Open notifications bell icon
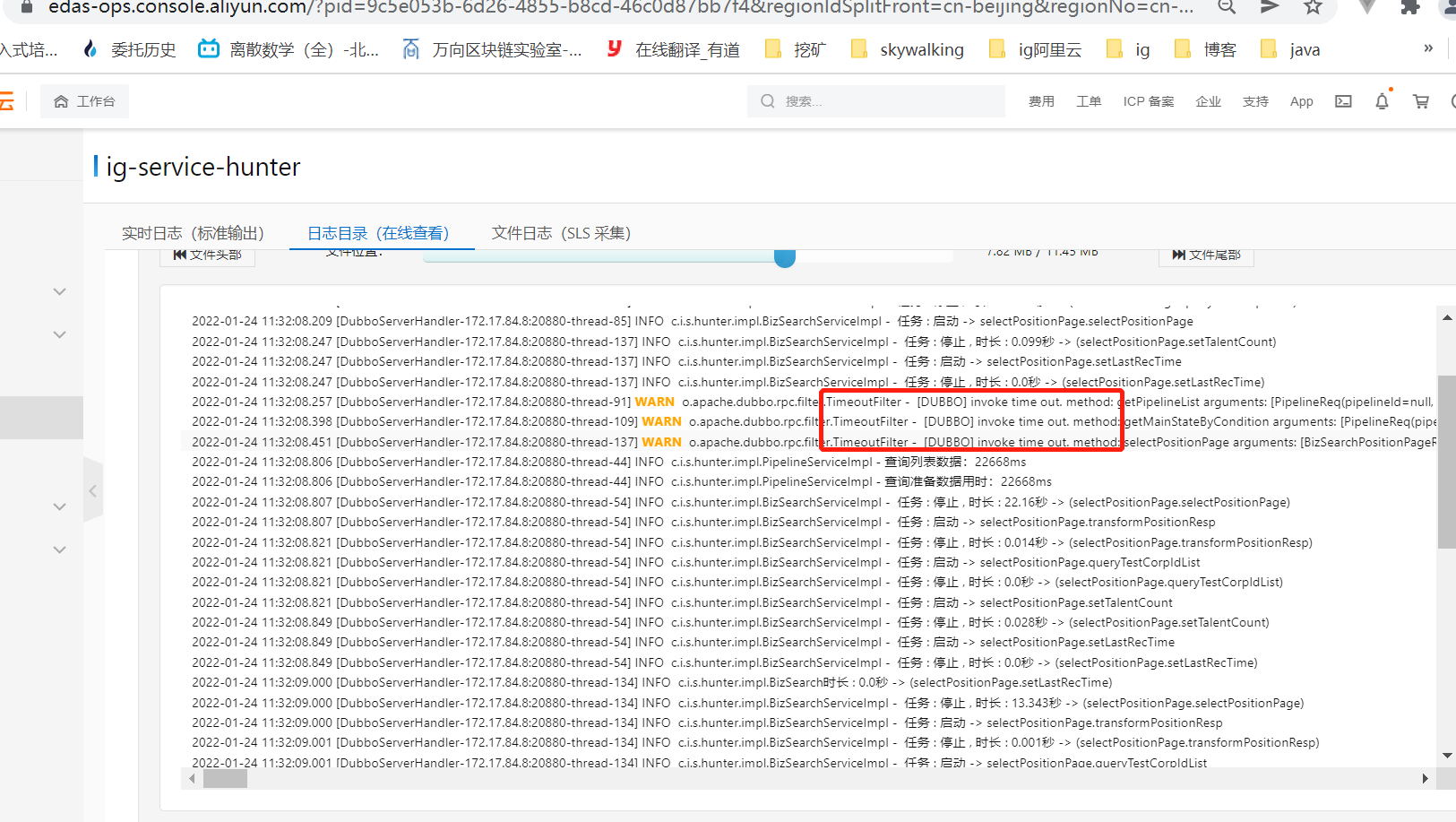This screenshot has width=1456, height=822. (x=1382, y=101)
